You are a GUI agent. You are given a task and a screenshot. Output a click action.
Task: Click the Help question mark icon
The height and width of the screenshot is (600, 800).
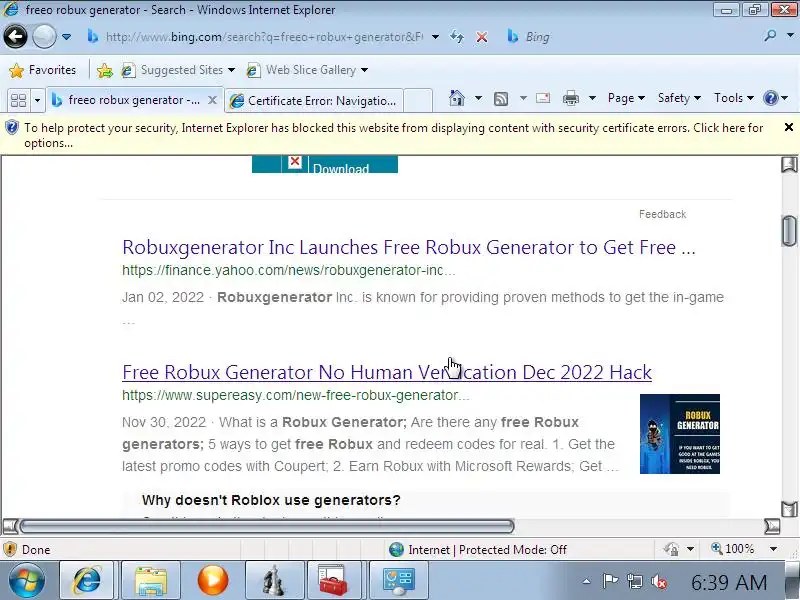point(771,97)
